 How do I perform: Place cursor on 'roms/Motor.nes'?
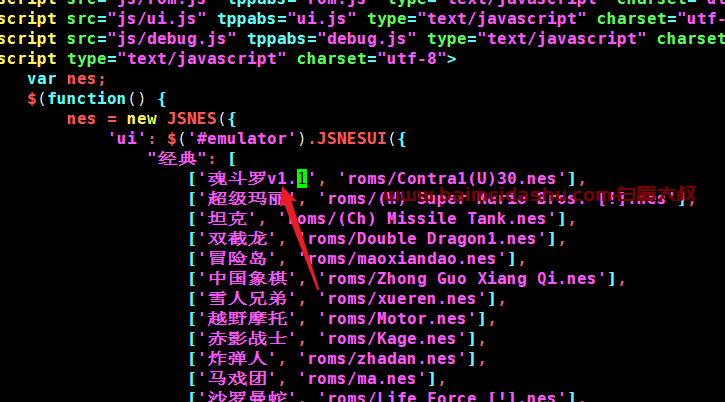pos(397,318)
